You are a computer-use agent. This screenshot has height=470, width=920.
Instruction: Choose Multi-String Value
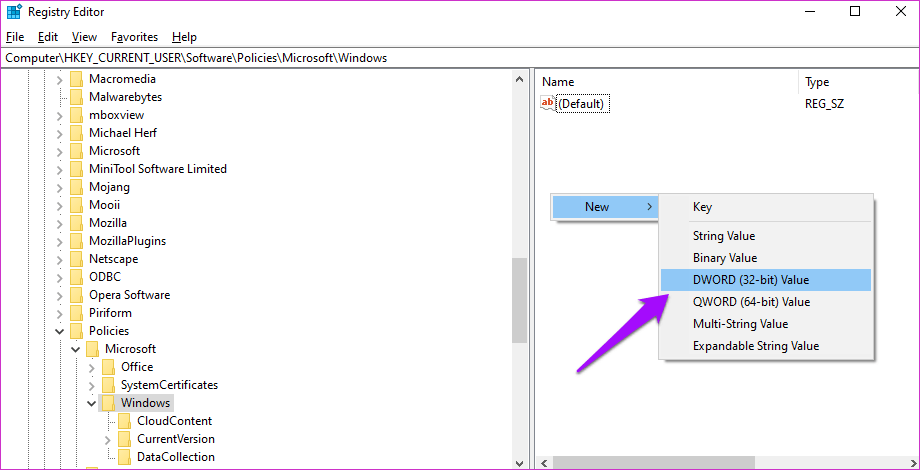[766, 324]
